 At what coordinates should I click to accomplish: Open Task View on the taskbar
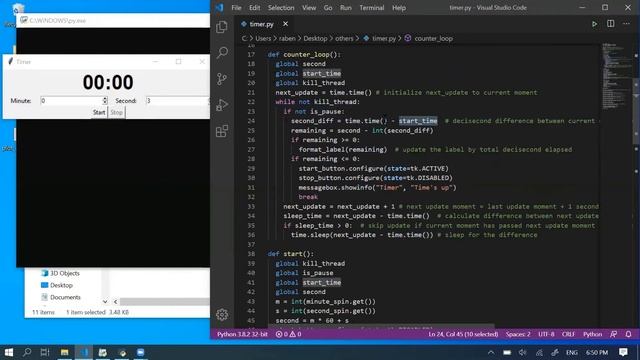tap(45, 352)
